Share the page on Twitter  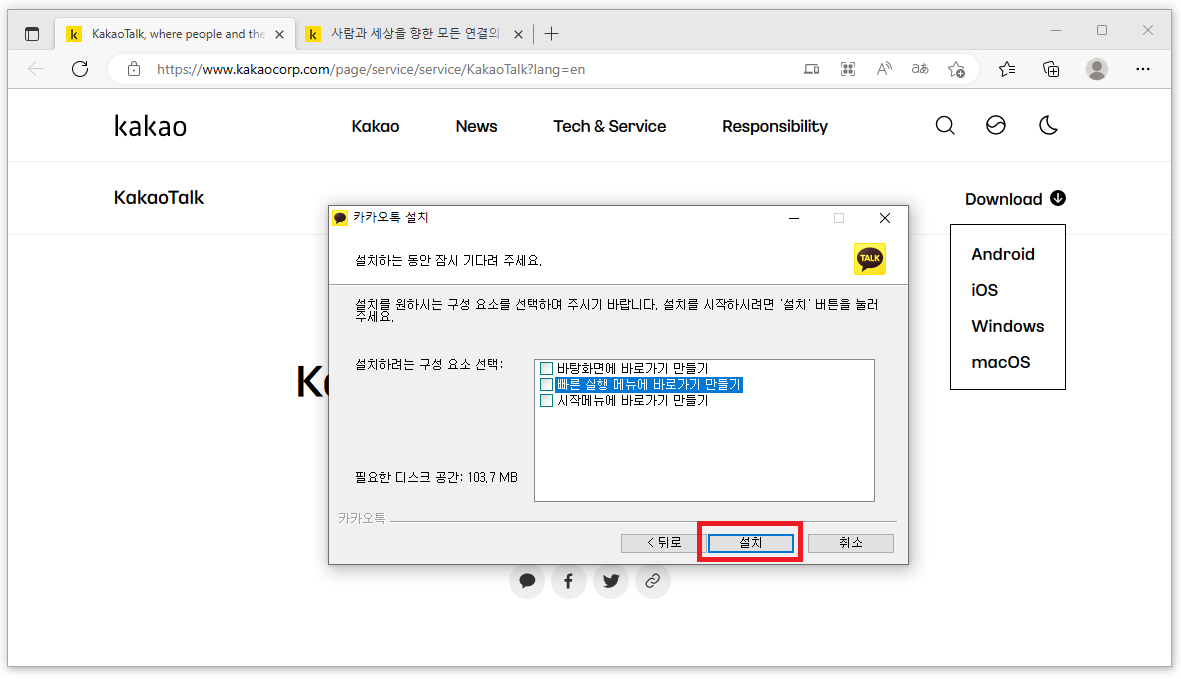tap(611, 581)
